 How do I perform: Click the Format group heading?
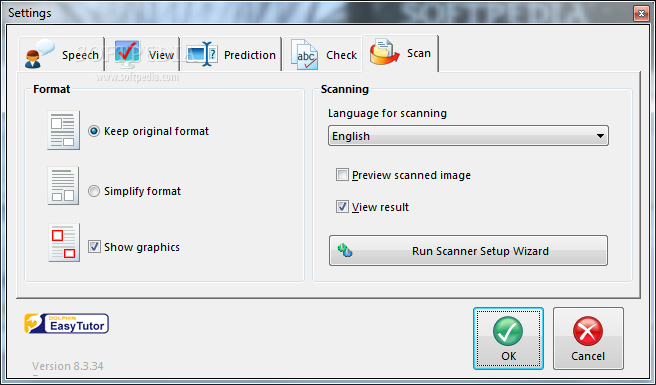click(x=52, y=89)
